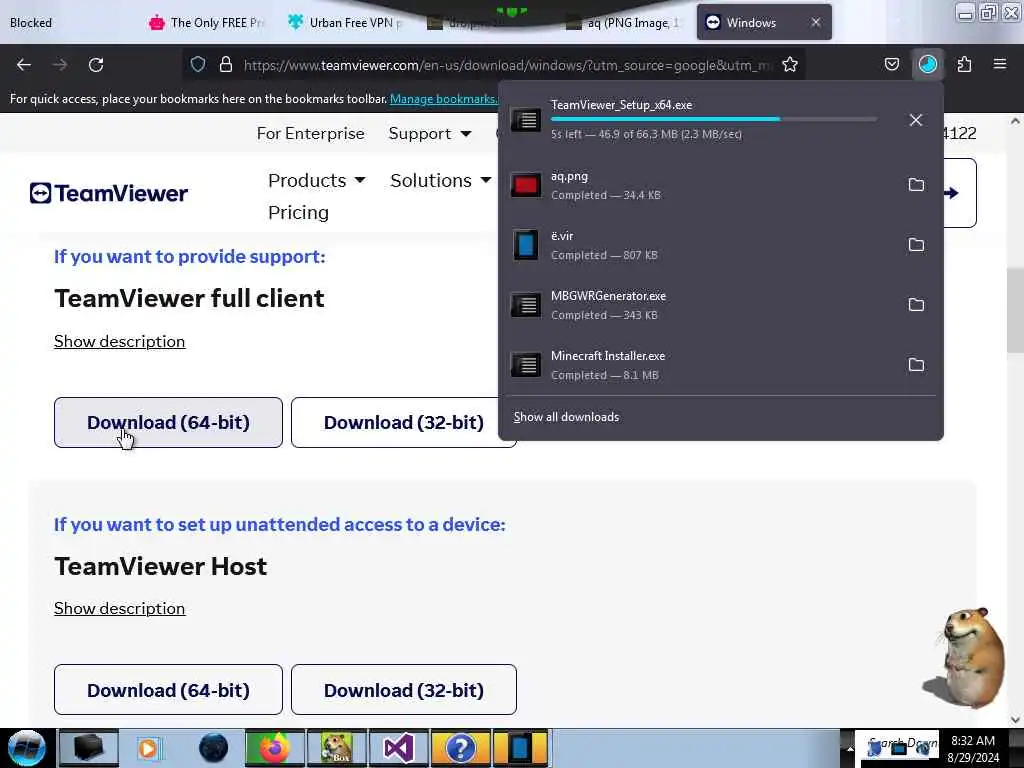This screenshot has height=768, width=1024.
Task: Click the 'Completed — 8.1 MB' status text
Action: pos(605,375)
